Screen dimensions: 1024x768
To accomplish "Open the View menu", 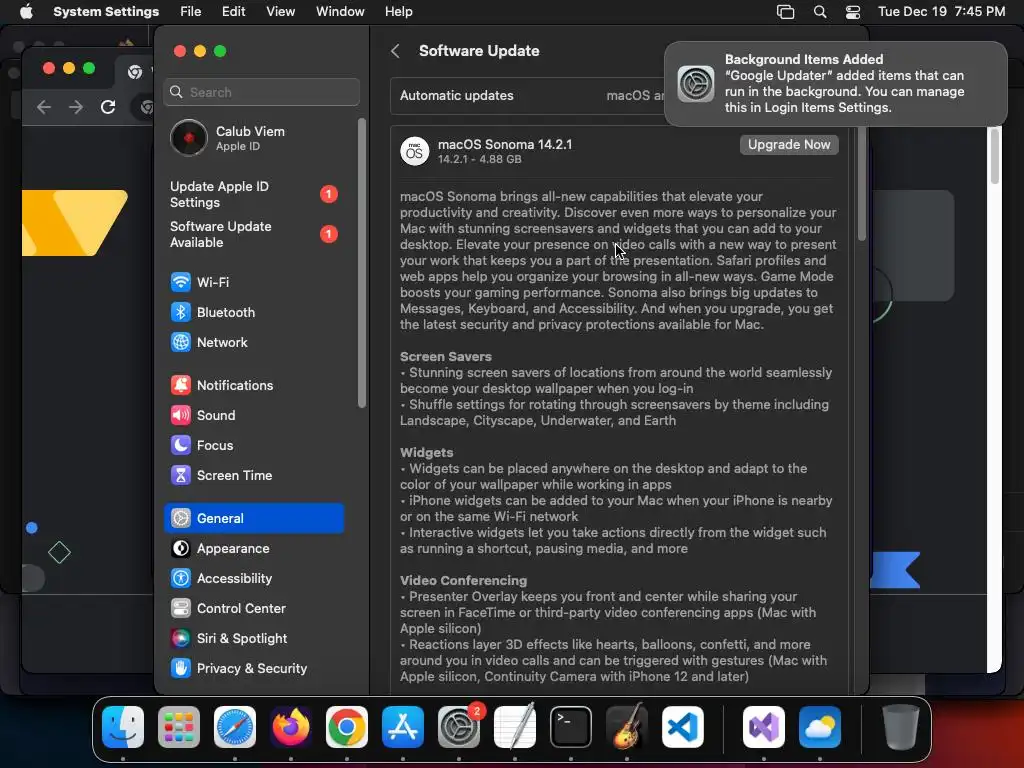I will [280, 12].
